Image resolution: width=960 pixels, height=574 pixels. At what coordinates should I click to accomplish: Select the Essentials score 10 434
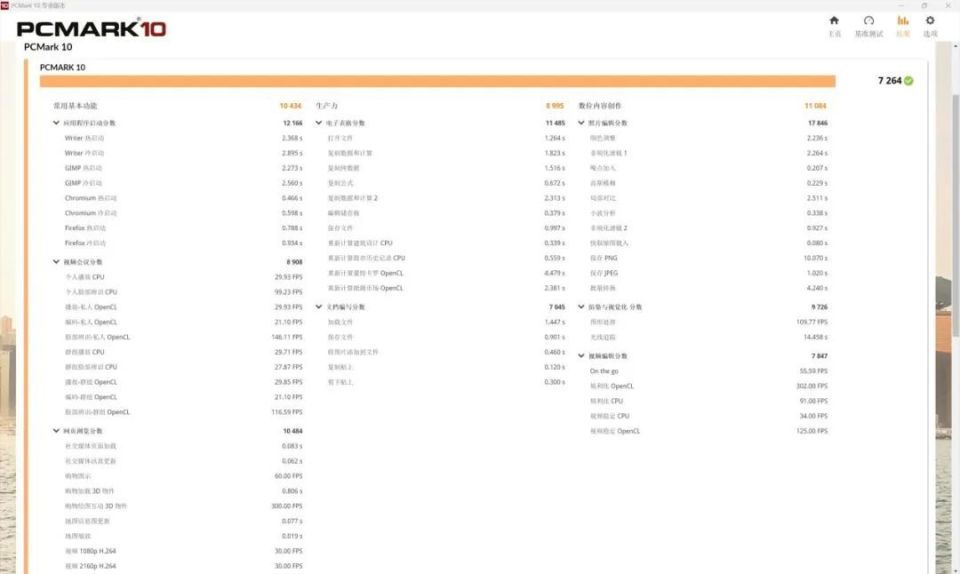pyautogui.click(x=291, y=106)
